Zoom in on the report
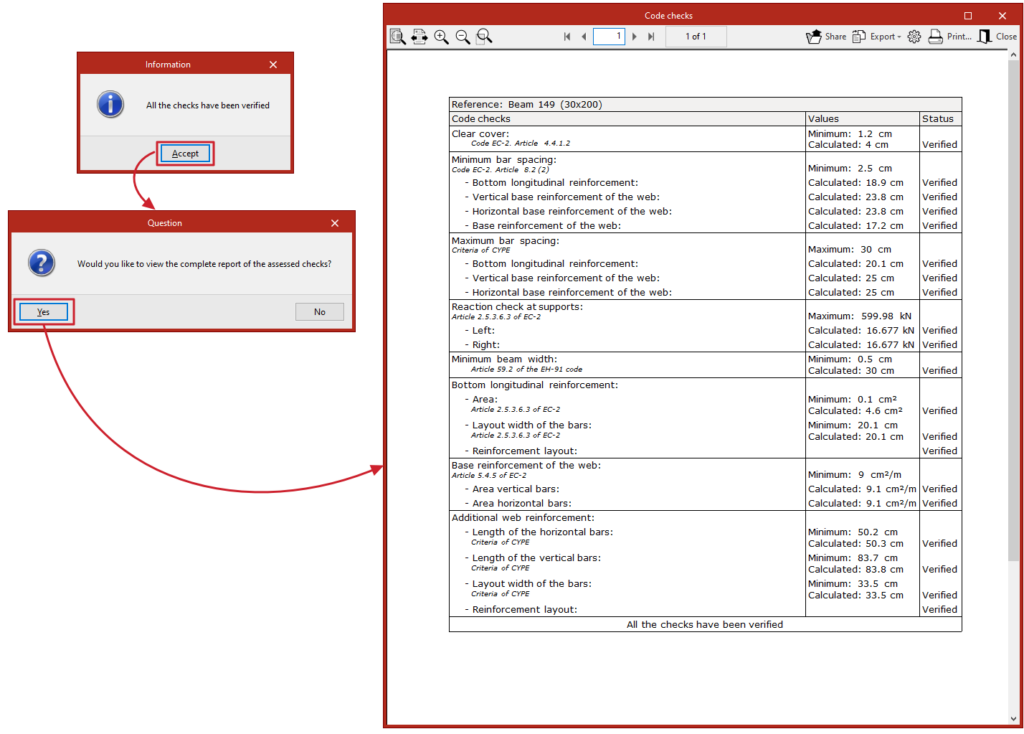The image size is (1024, 734). (x=441, y=37)
